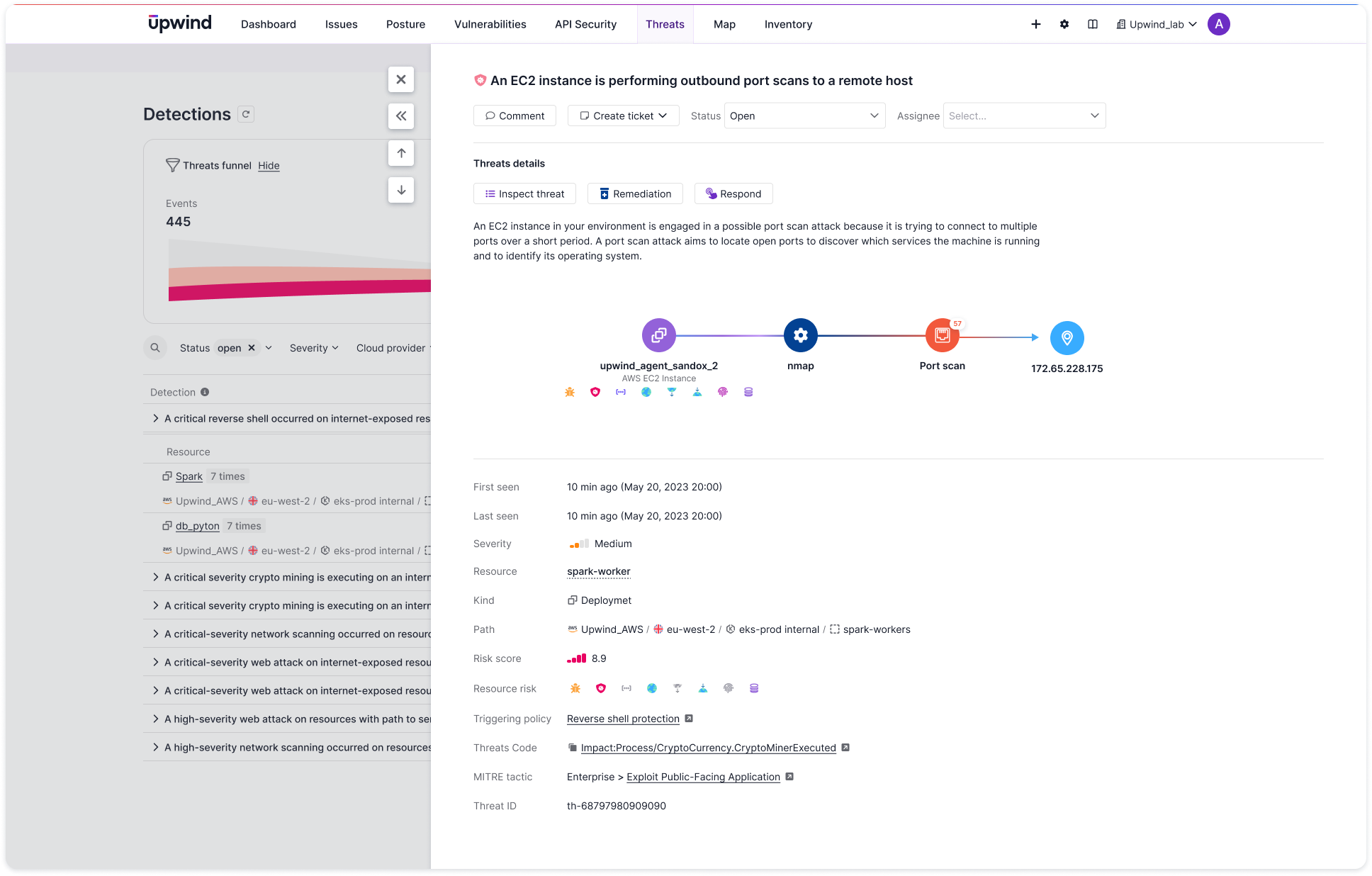1372x876 pixels.
Task: Click the nmap process node icon
Action: coord(800,335)
